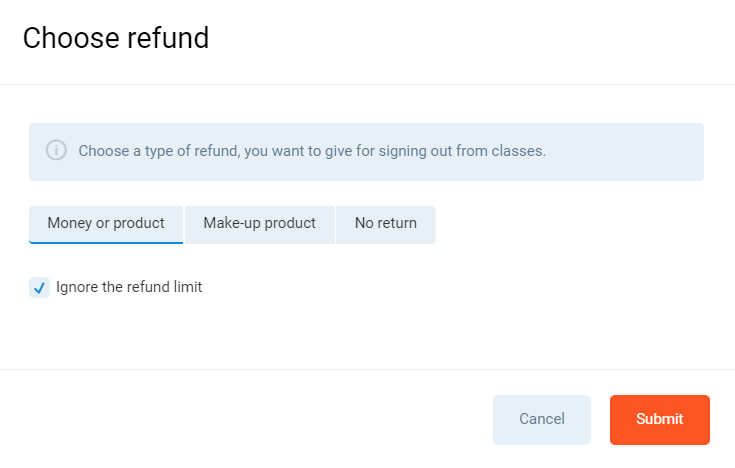Click the info icon in the banner
This screenshot has width=735, height=468.
pyautogui.click(x=57, y=151)
